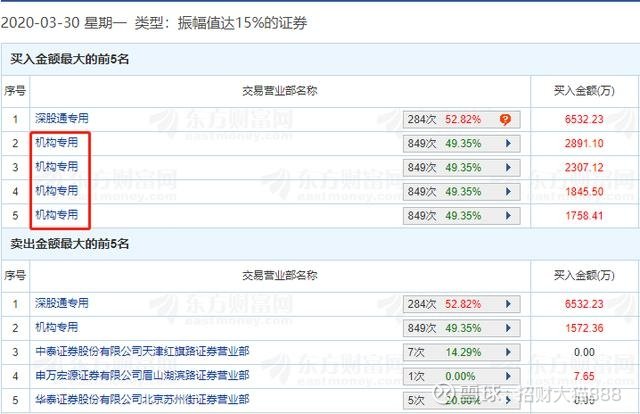The width and height of the screenshot is (640, 414).
Task: Expand arrow for sell row 1 深股通专用
Action: click(508, 304)
